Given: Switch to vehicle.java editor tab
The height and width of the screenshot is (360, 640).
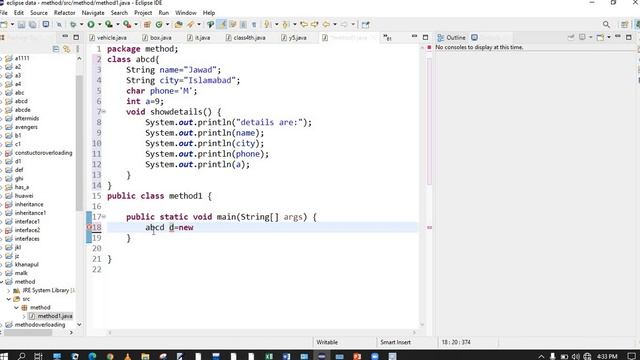Looking at the screenshot, I should [x=108, y=38].
